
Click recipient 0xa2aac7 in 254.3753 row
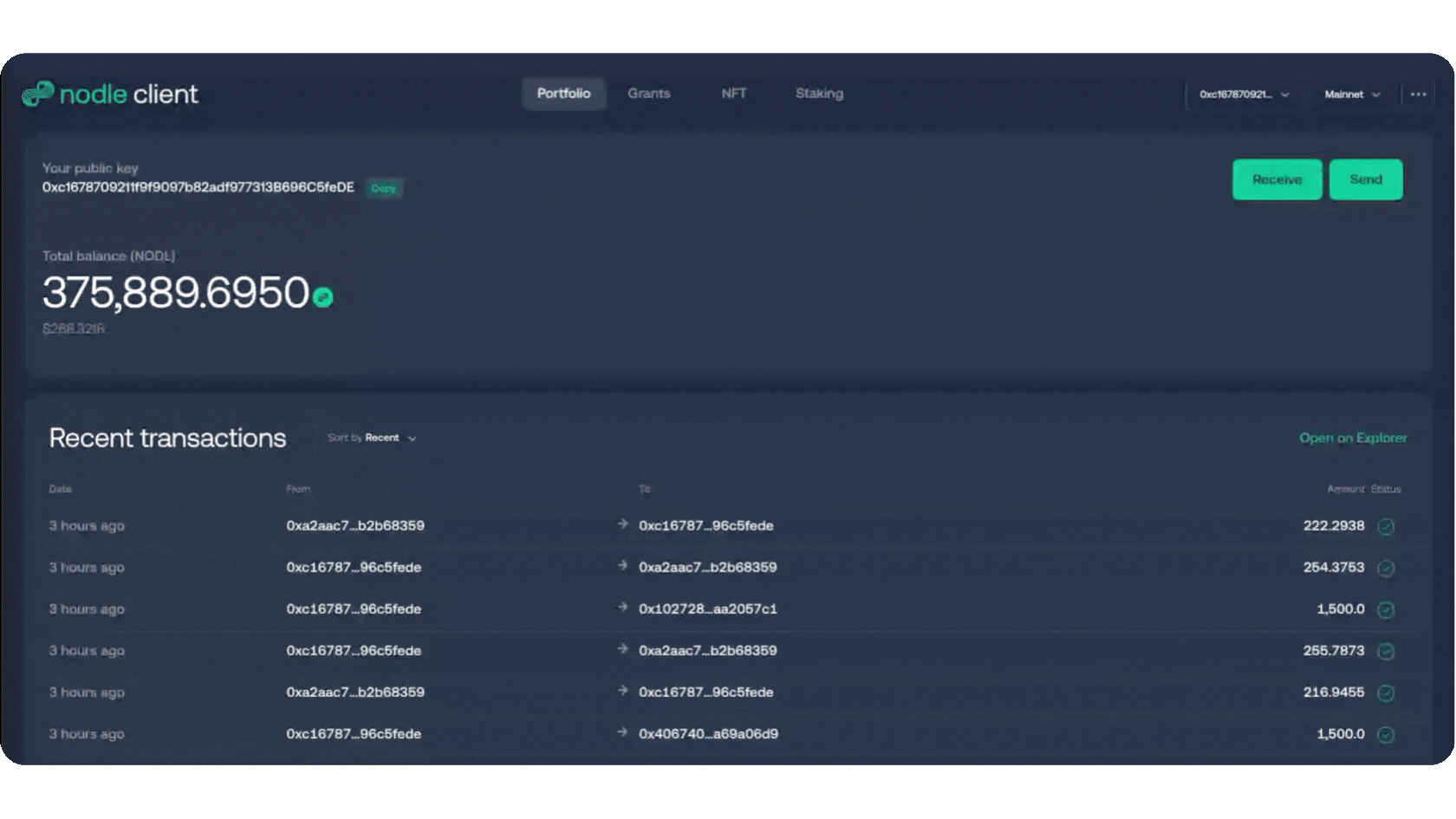pos(708,568)
